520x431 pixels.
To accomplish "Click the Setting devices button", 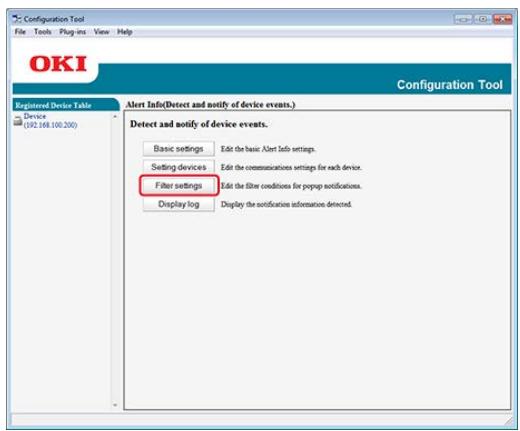I will (179, 167).
